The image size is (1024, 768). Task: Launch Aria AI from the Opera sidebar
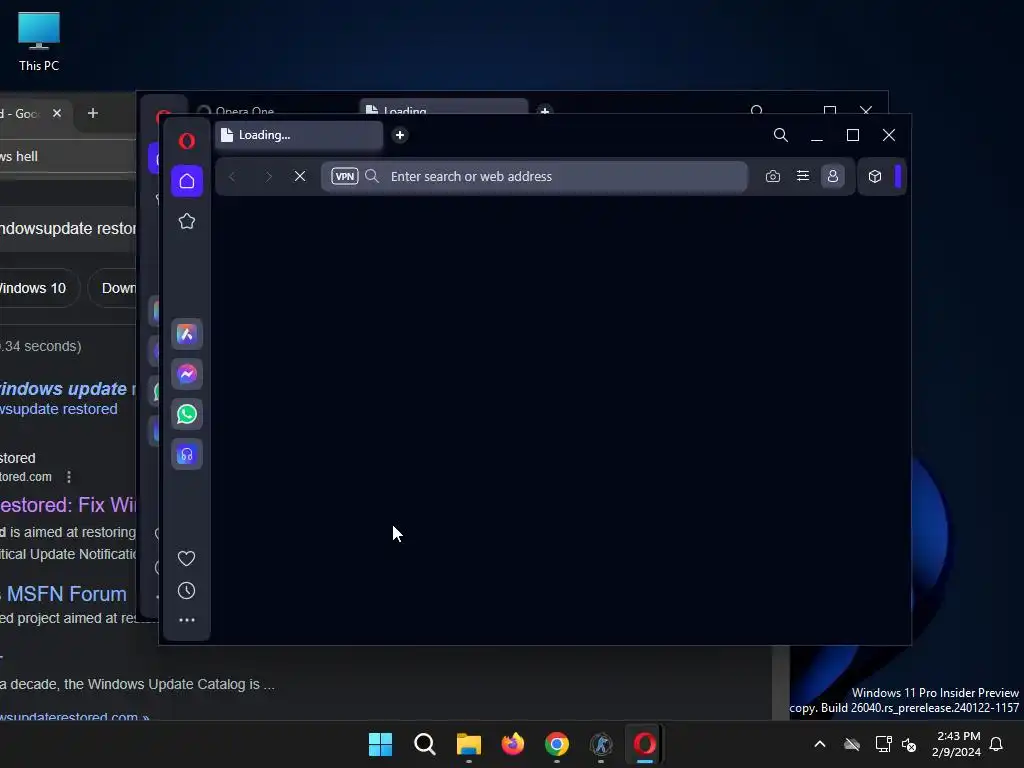tap(187, 334)
